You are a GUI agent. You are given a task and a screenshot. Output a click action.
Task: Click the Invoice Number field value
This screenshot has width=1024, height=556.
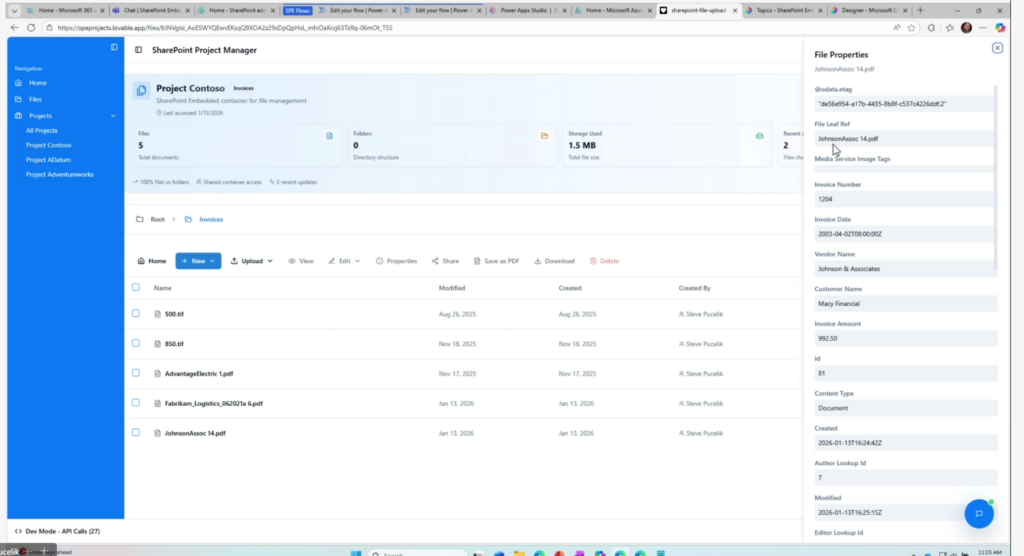click(904, 199)
